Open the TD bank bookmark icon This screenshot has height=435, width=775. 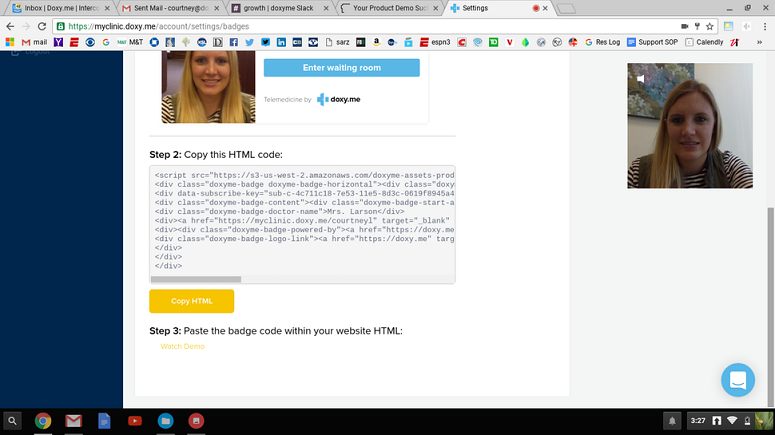[x=493, y=43]
